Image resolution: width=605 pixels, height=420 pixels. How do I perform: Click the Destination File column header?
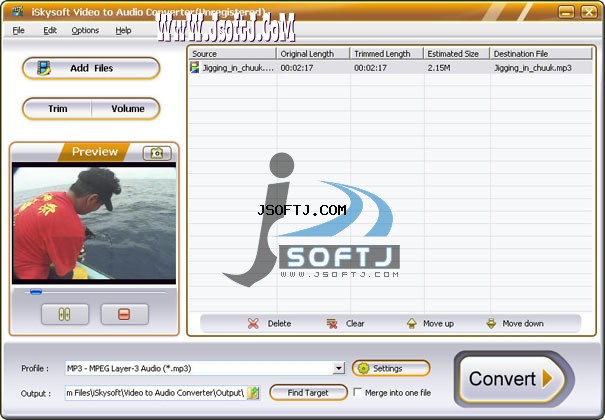541,54
